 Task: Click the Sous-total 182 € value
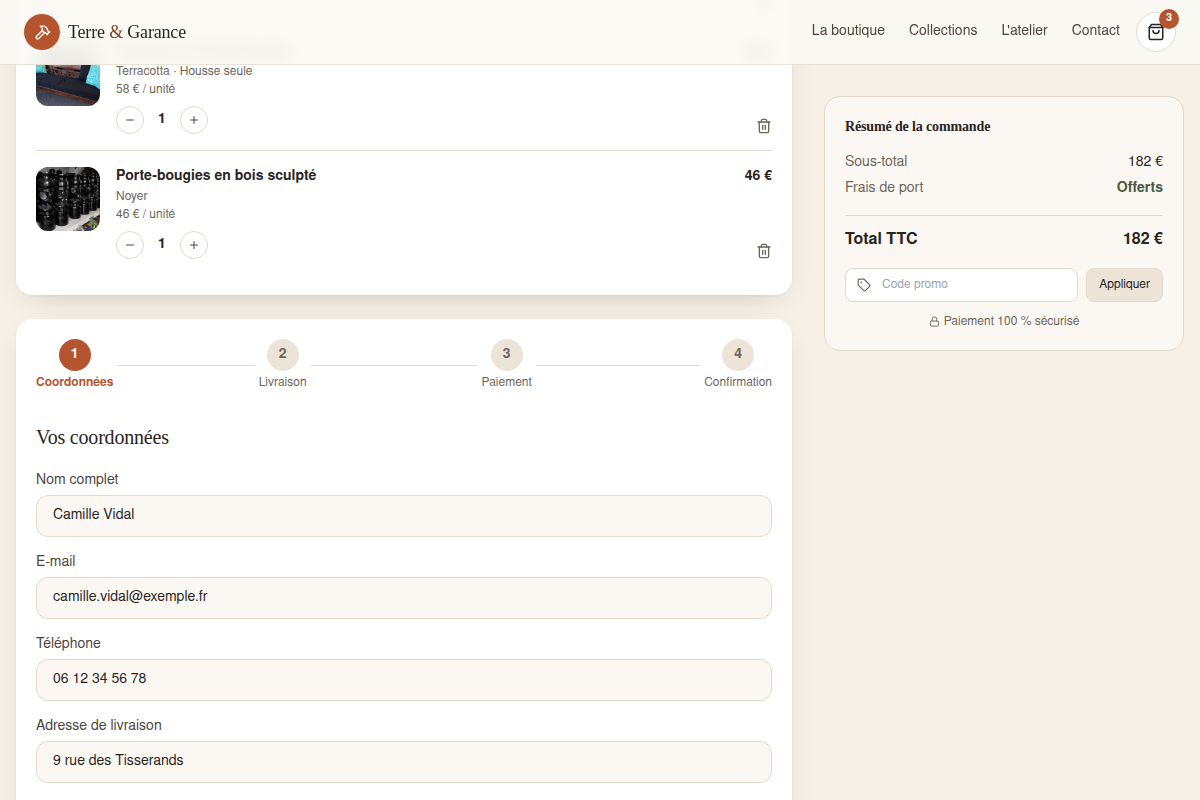click(1146, 161)
